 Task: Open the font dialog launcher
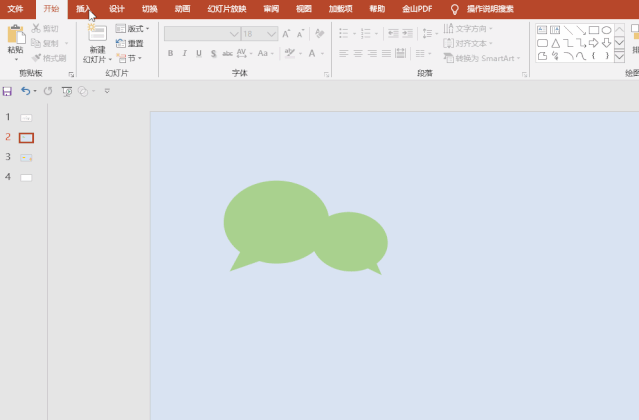[x=326, y=75]
